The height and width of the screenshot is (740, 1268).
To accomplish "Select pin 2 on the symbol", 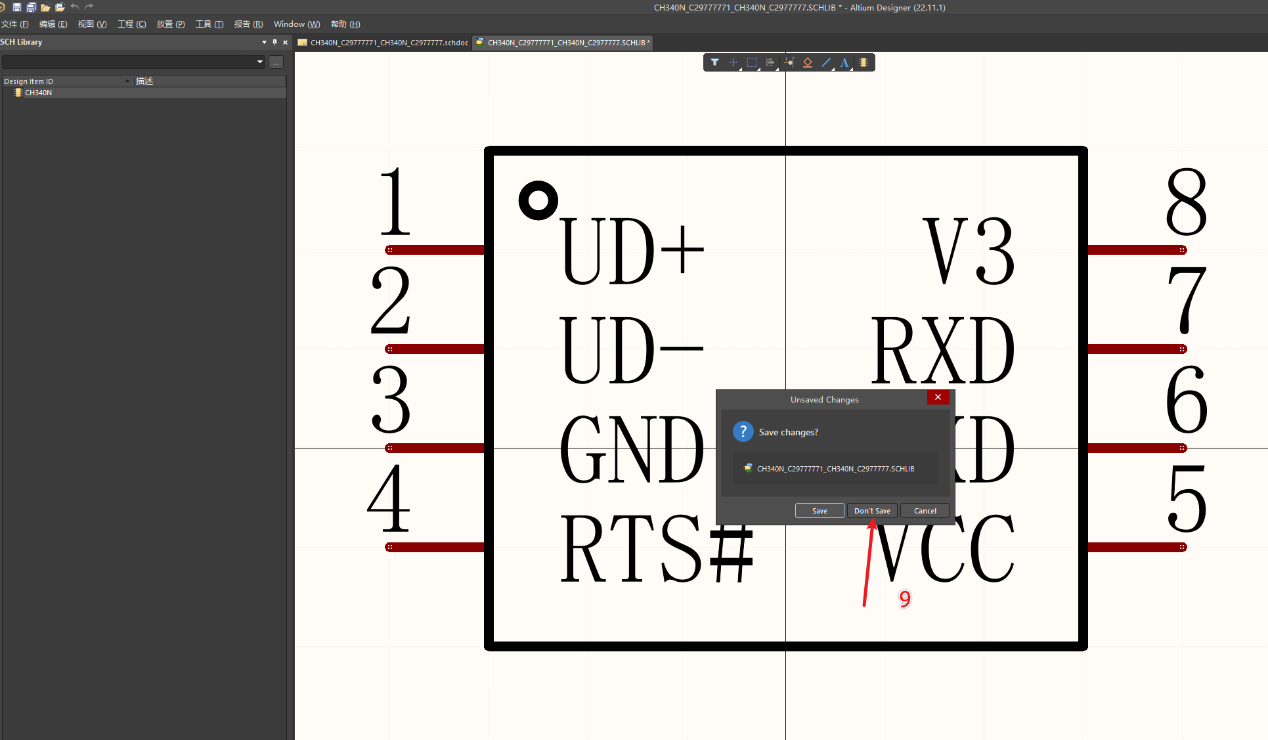I will (435, 349).
